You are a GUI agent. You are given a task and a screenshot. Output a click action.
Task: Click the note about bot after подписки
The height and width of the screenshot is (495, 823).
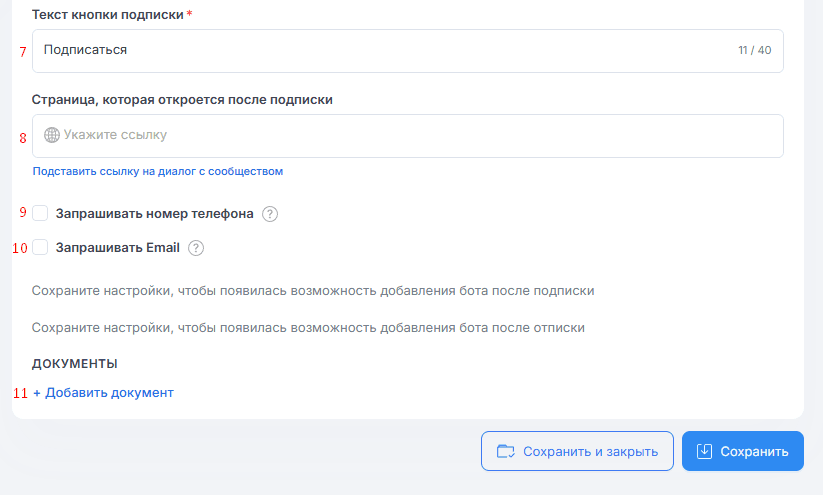pyautogui.click(x=313, y=291)
